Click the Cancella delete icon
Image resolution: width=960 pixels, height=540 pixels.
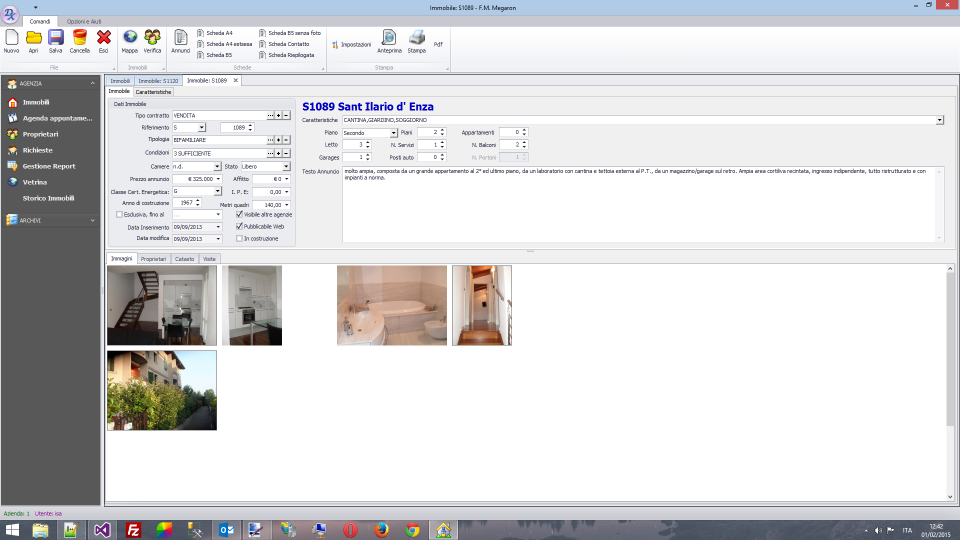(80, 38)
